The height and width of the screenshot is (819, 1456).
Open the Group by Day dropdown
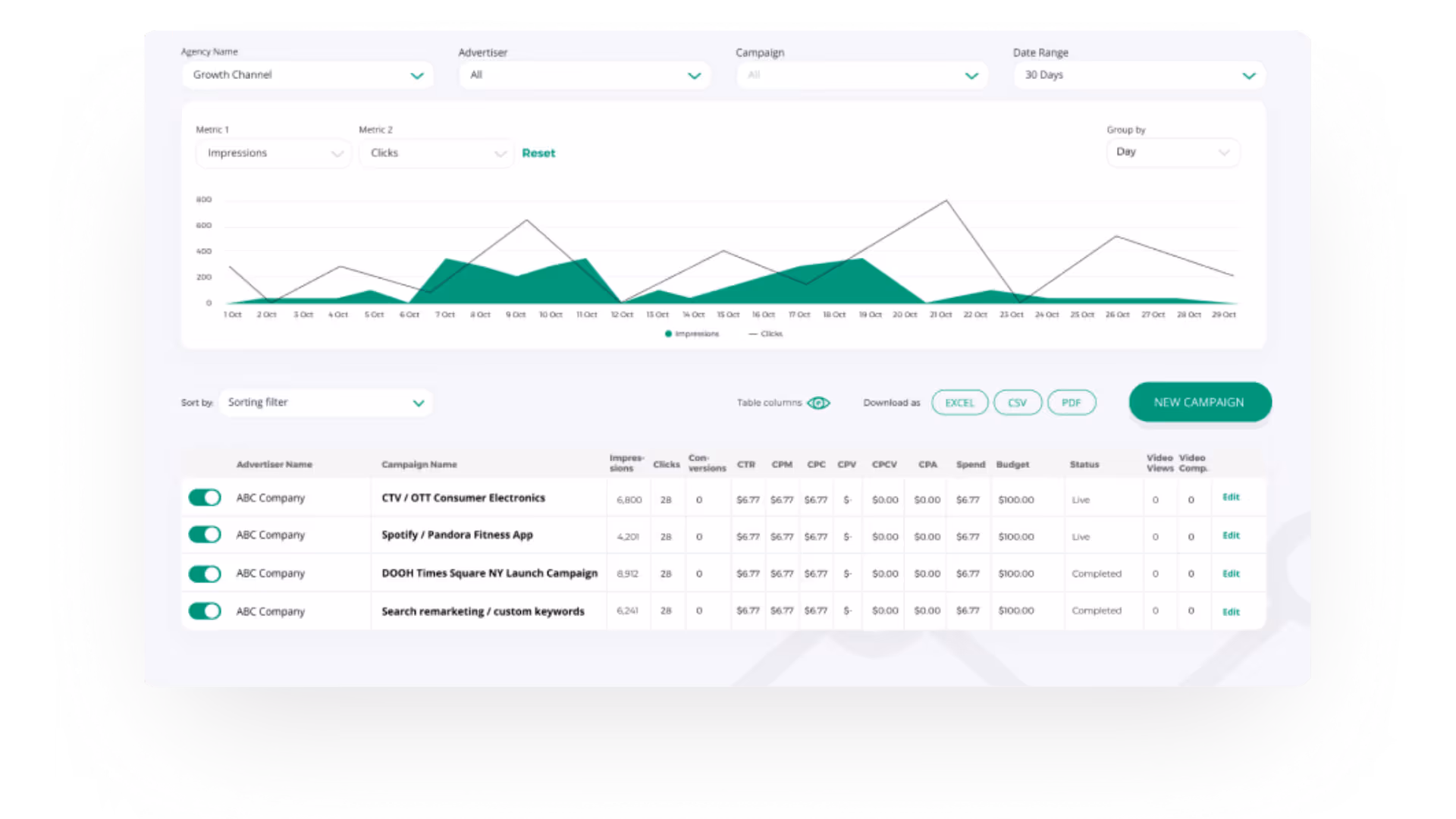pyautogui.click(x=1172, y=152)
